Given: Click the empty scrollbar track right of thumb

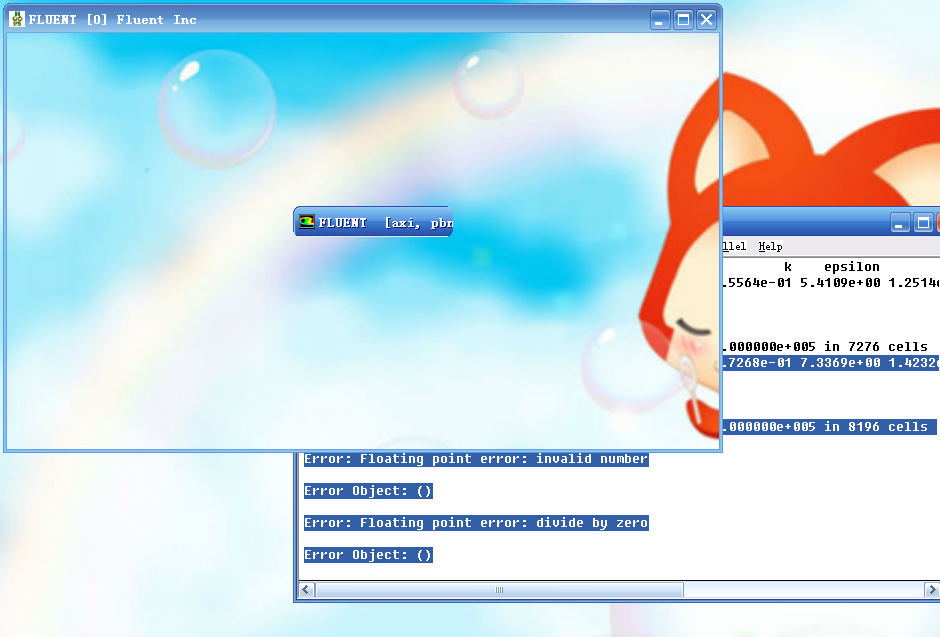Looking at the screenshot, I should 800,590.
